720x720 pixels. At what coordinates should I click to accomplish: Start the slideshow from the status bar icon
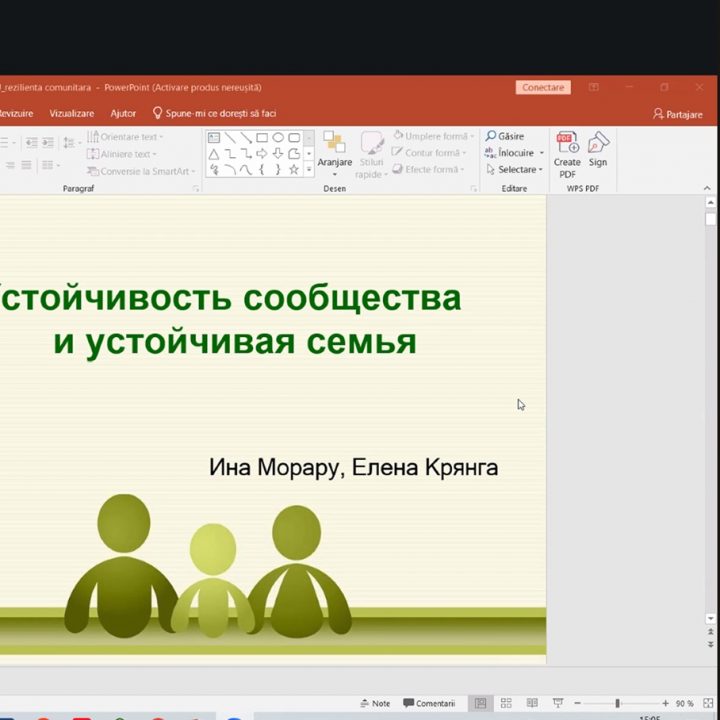click(557, 703)
